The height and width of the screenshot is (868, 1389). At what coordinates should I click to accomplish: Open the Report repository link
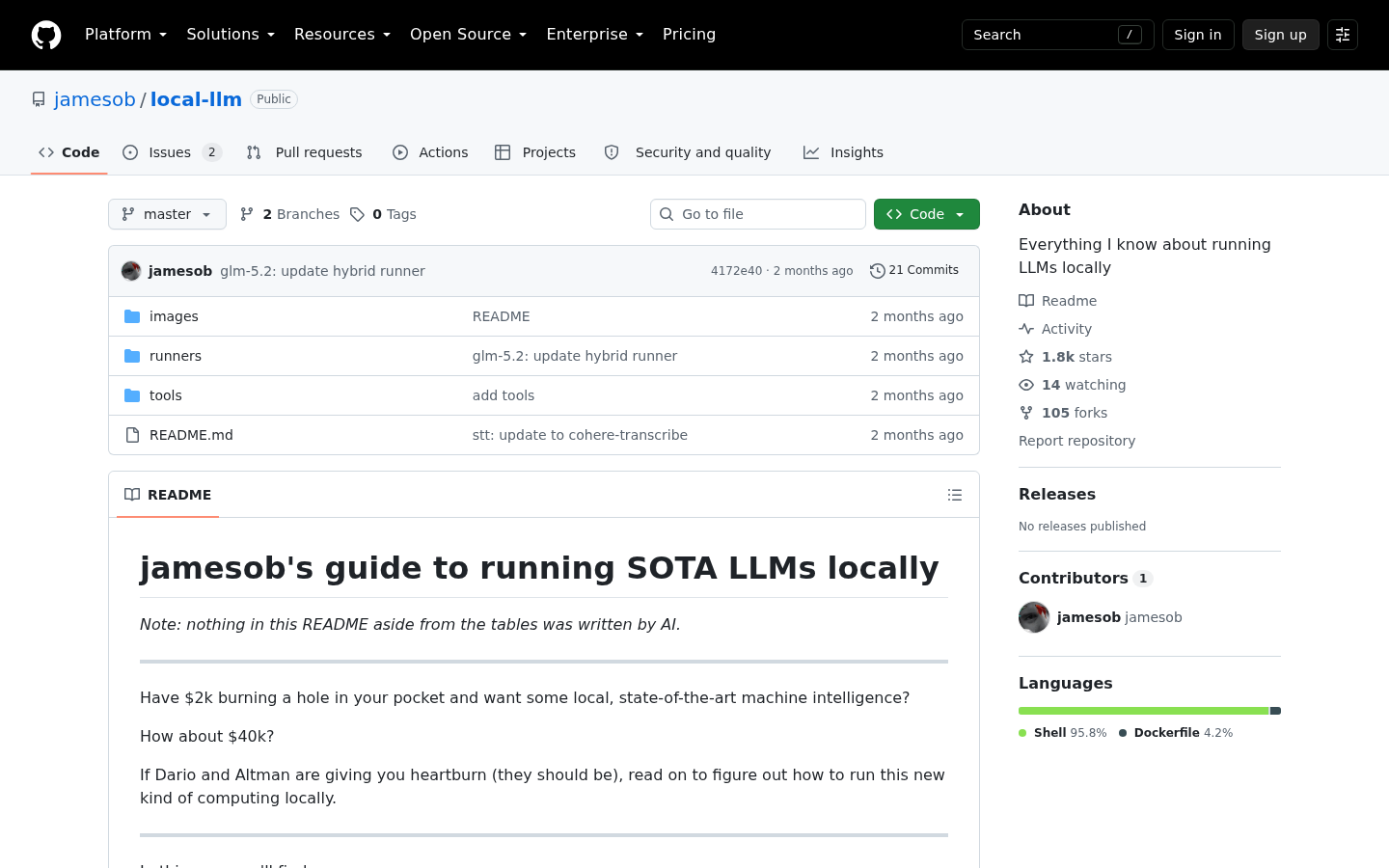click(x=1076, y=441)
